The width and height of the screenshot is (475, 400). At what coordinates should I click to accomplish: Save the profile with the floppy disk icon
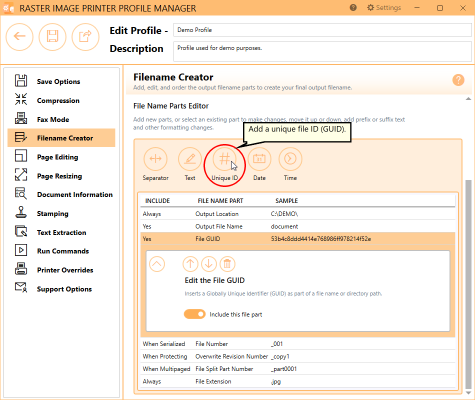[52, 36]
